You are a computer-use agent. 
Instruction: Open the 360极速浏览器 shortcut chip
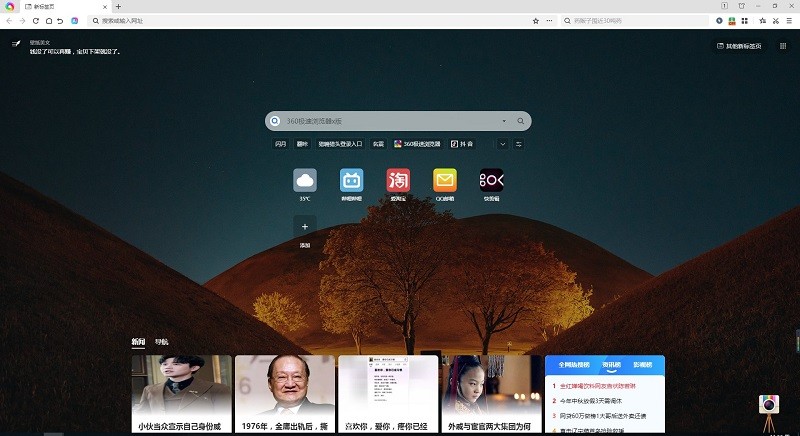[417, 144]
